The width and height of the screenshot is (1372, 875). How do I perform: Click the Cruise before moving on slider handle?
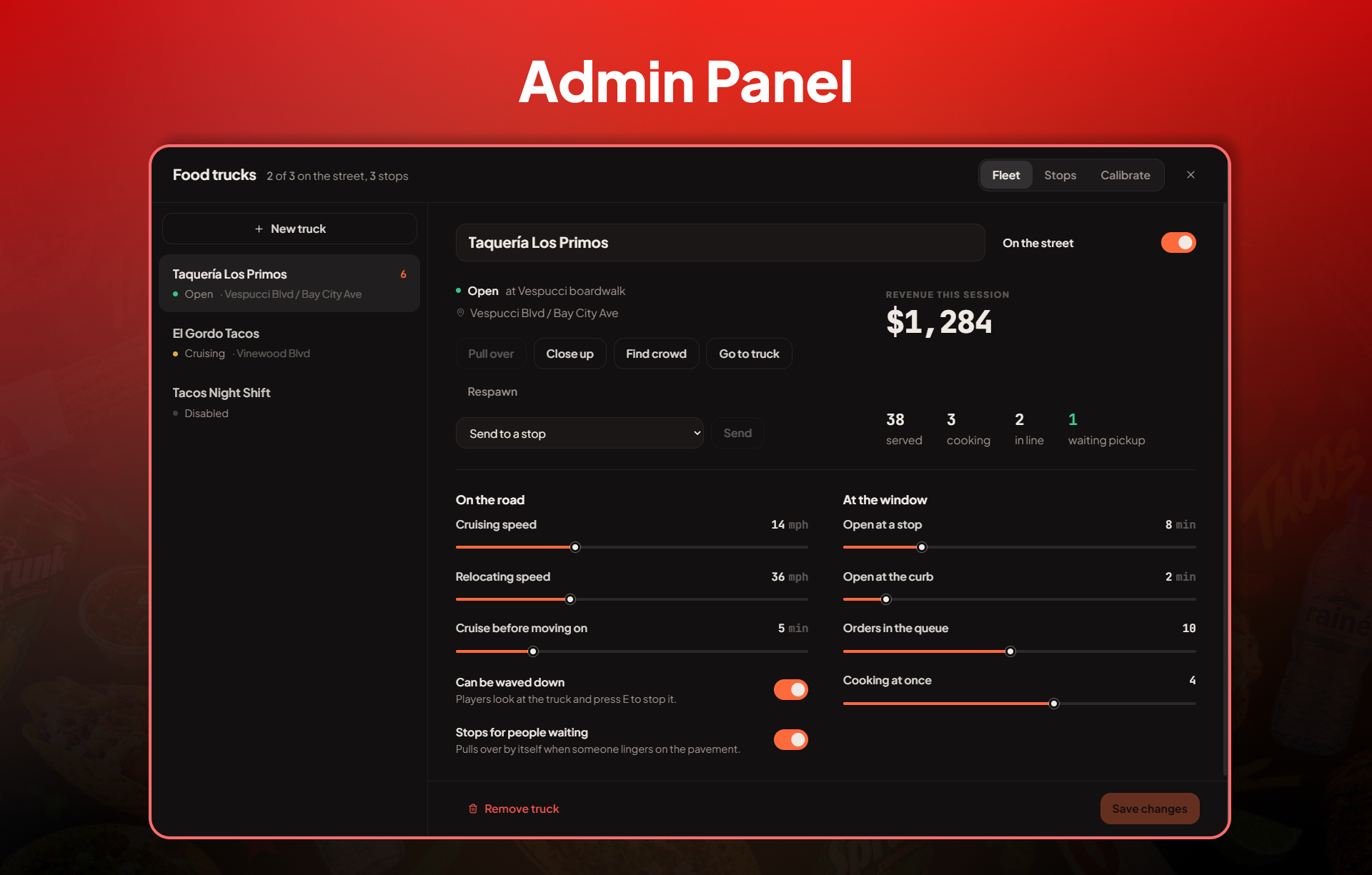pyautogui.click(x=533, y=651)
